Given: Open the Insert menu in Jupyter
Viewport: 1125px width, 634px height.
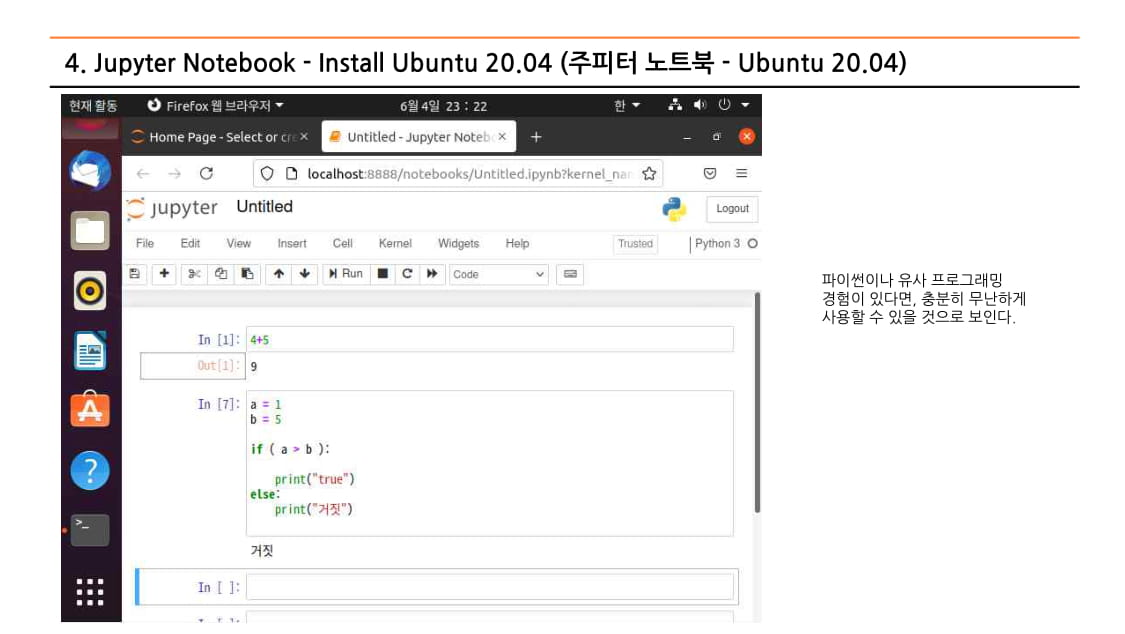Looking at the screenshot, I should click(292, 244).
